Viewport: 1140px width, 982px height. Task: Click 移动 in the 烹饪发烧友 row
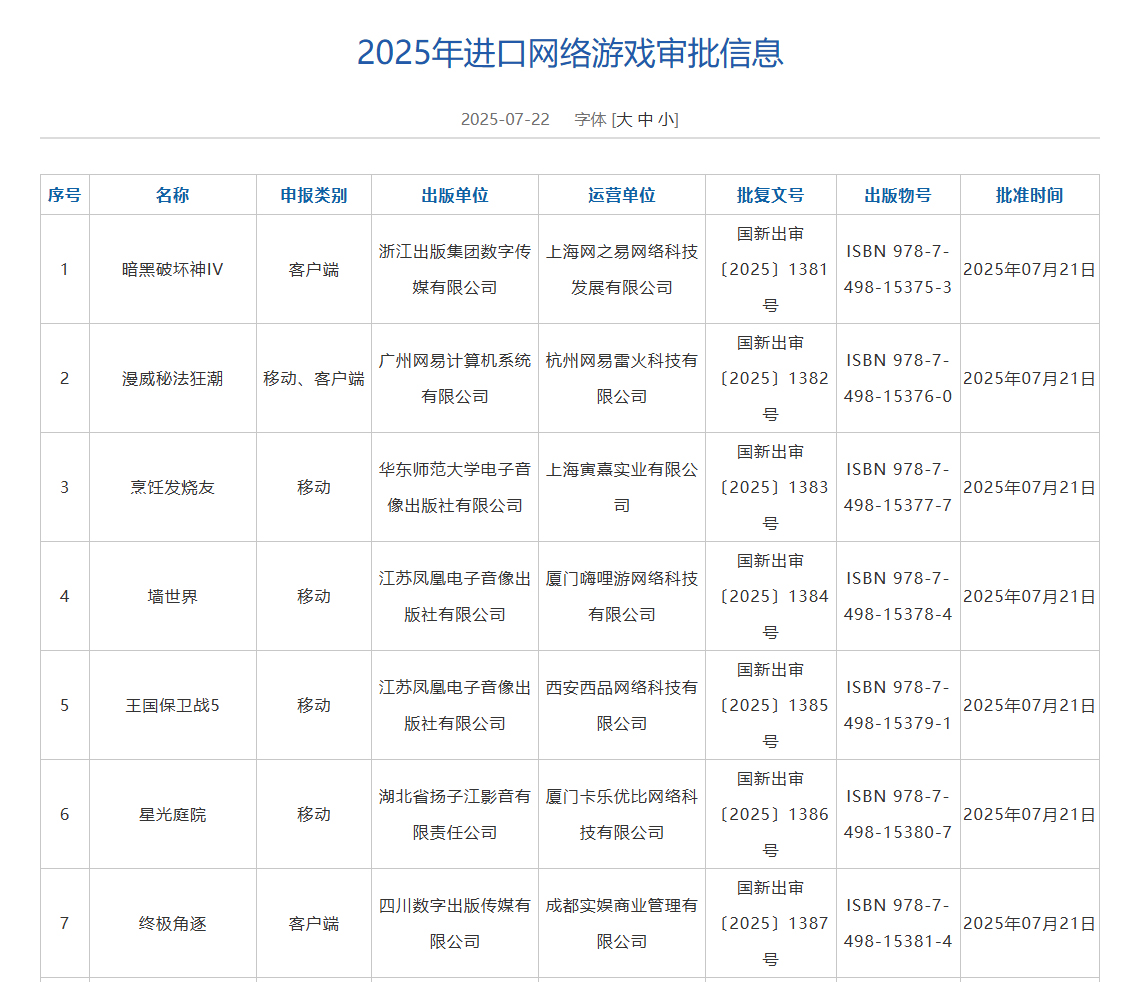point(314,488)
